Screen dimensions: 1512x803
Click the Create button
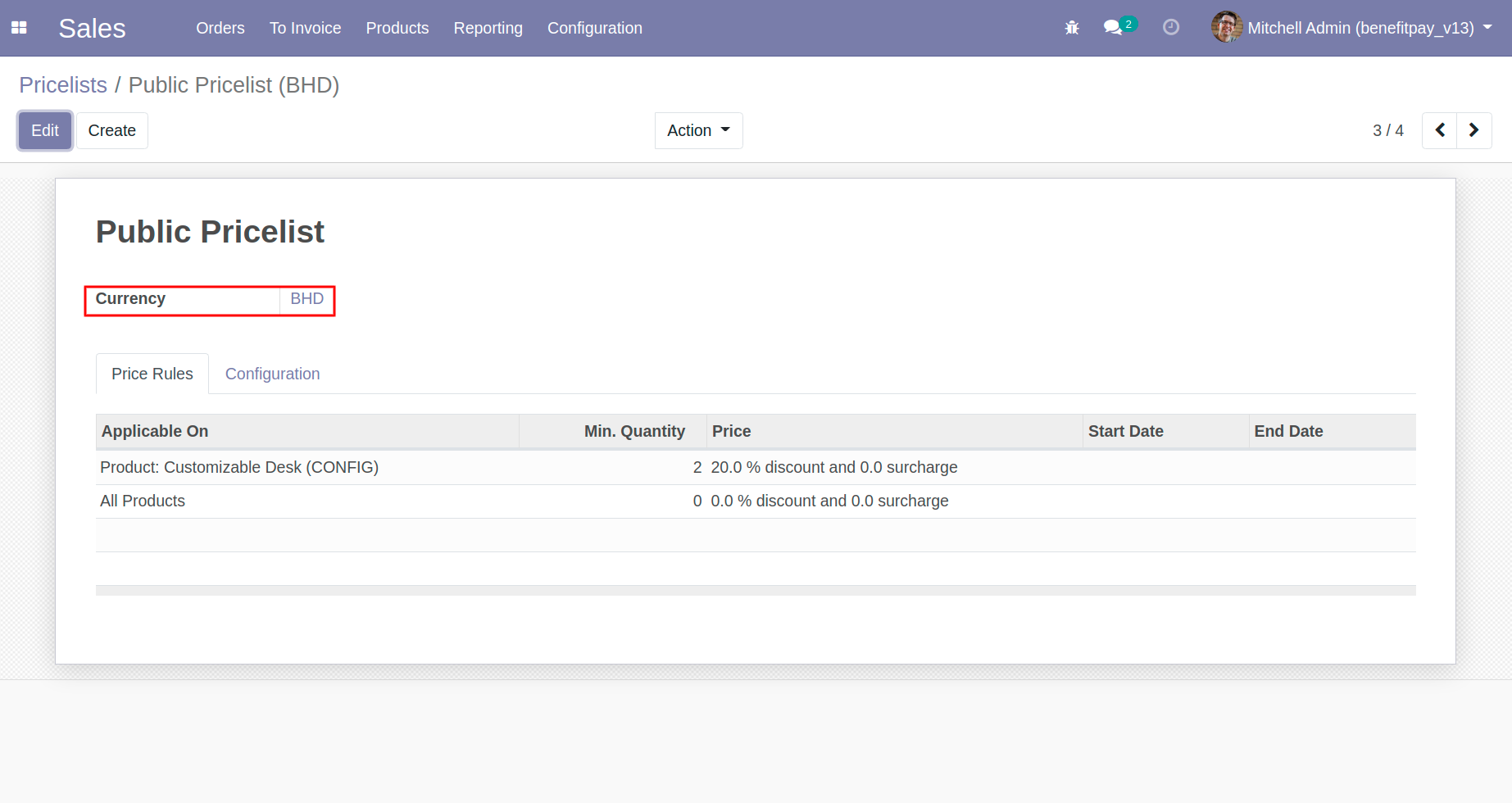112,130
